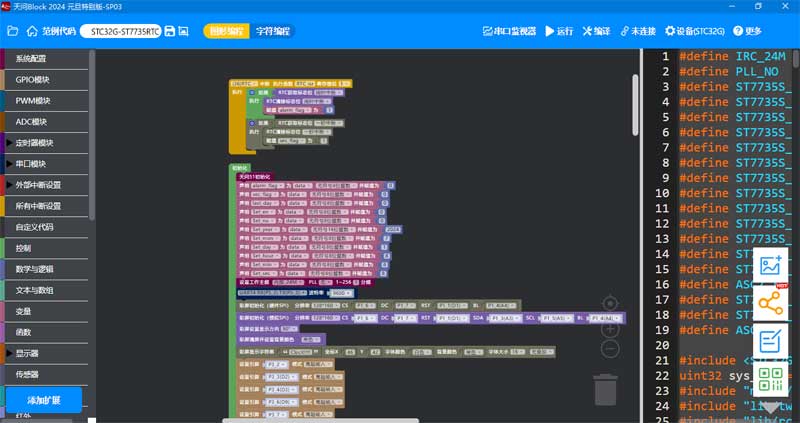The height and width of the screenshot is (423, 800).
Task: Run the program with 运行
Action: (559, 31)
